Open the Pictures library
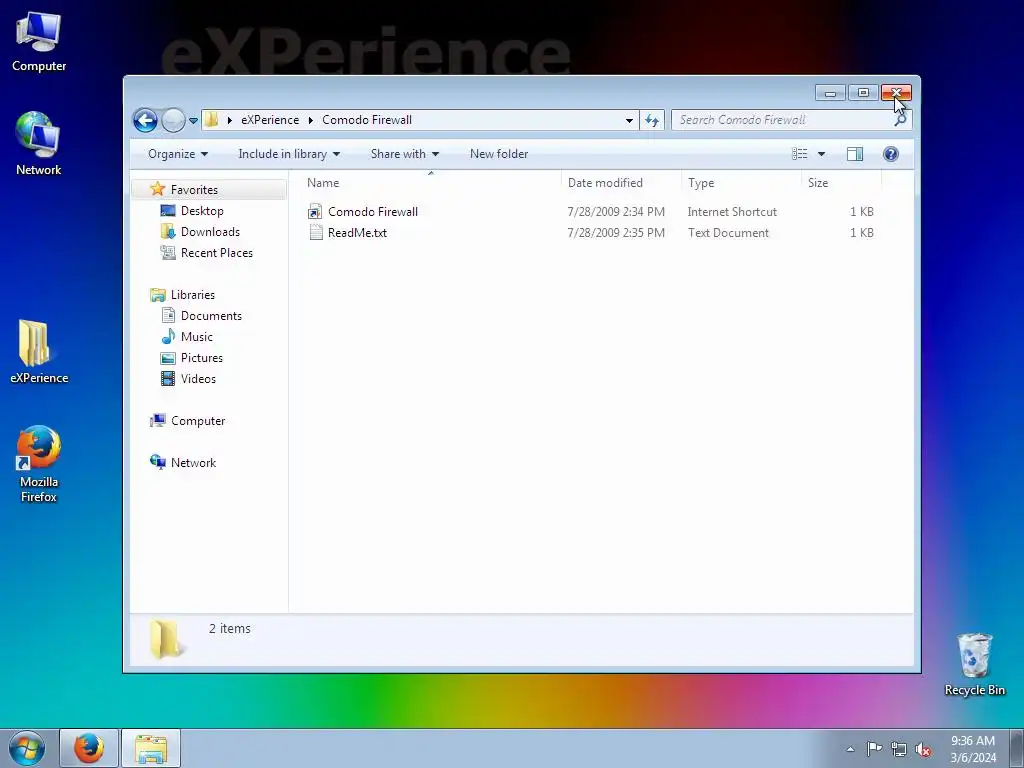 click(202, 358)
